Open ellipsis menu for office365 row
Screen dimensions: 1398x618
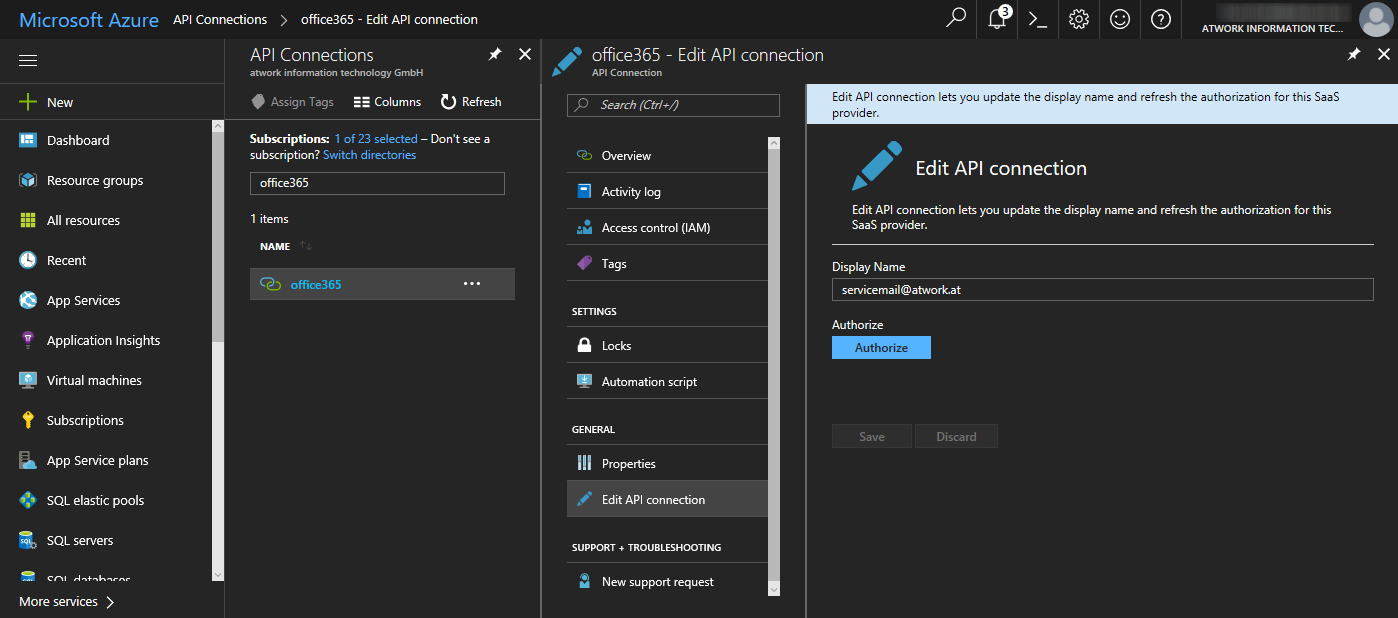pos(472,284)
